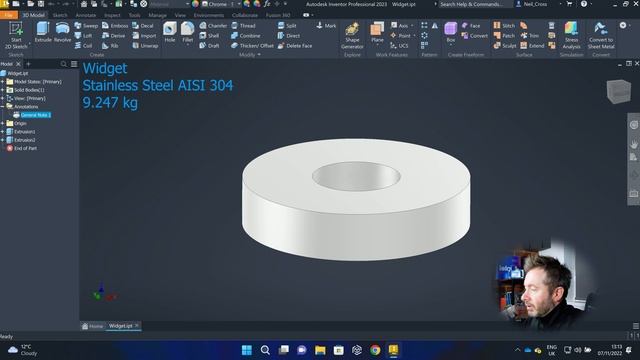Select the freeform Convert tool
The width and height of the screenshot is (640, 360).
point(475,36)
